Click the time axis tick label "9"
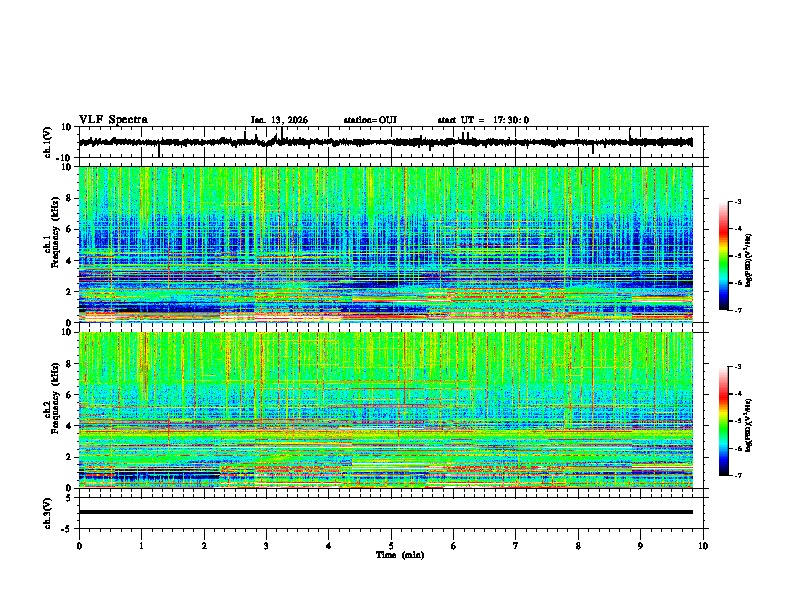This screenshot has height=612, width=792. (640, 546)
